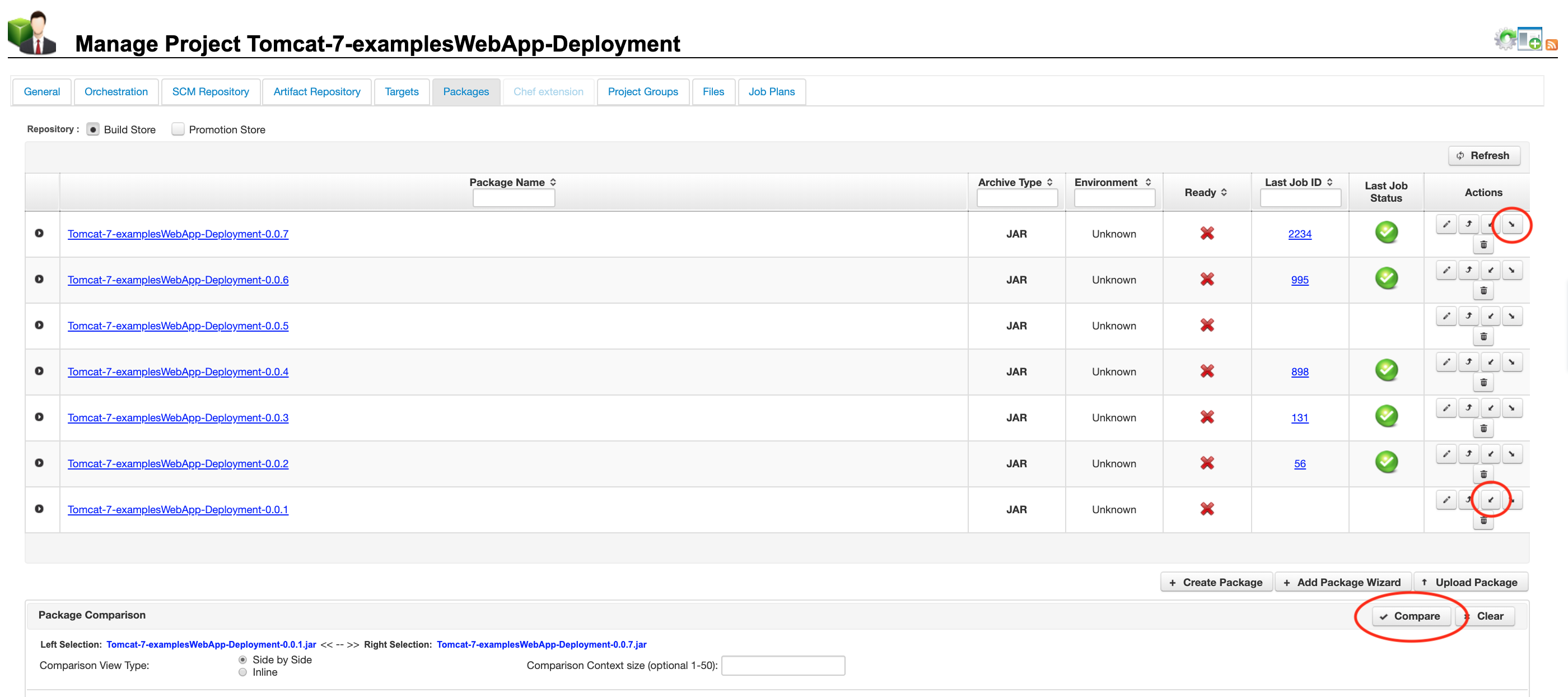The width and height of the screenshot is (1568, 697).
Task: Edit package 0.0.6 with the pencil icon
Action: click(x=1446, y=270)
